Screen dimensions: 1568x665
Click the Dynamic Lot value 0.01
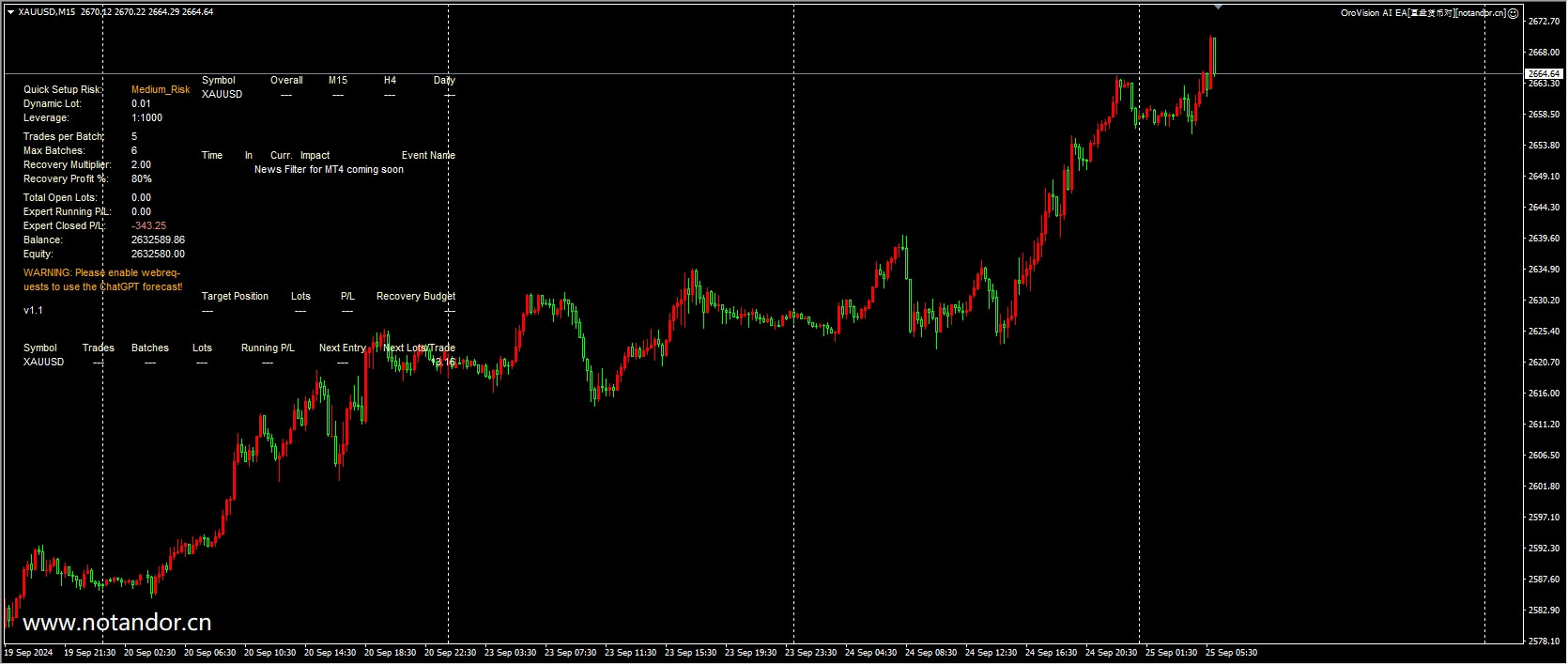click(141, 104)
